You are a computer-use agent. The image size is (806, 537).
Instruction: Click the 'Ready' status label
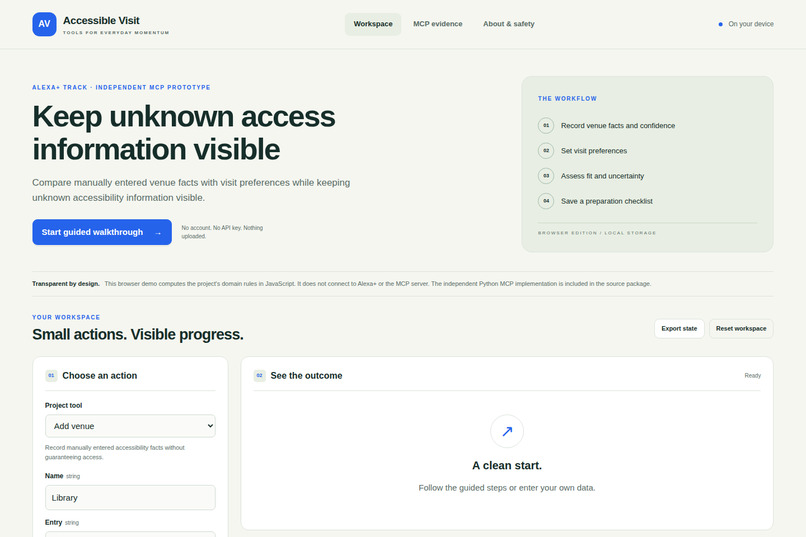753,376
